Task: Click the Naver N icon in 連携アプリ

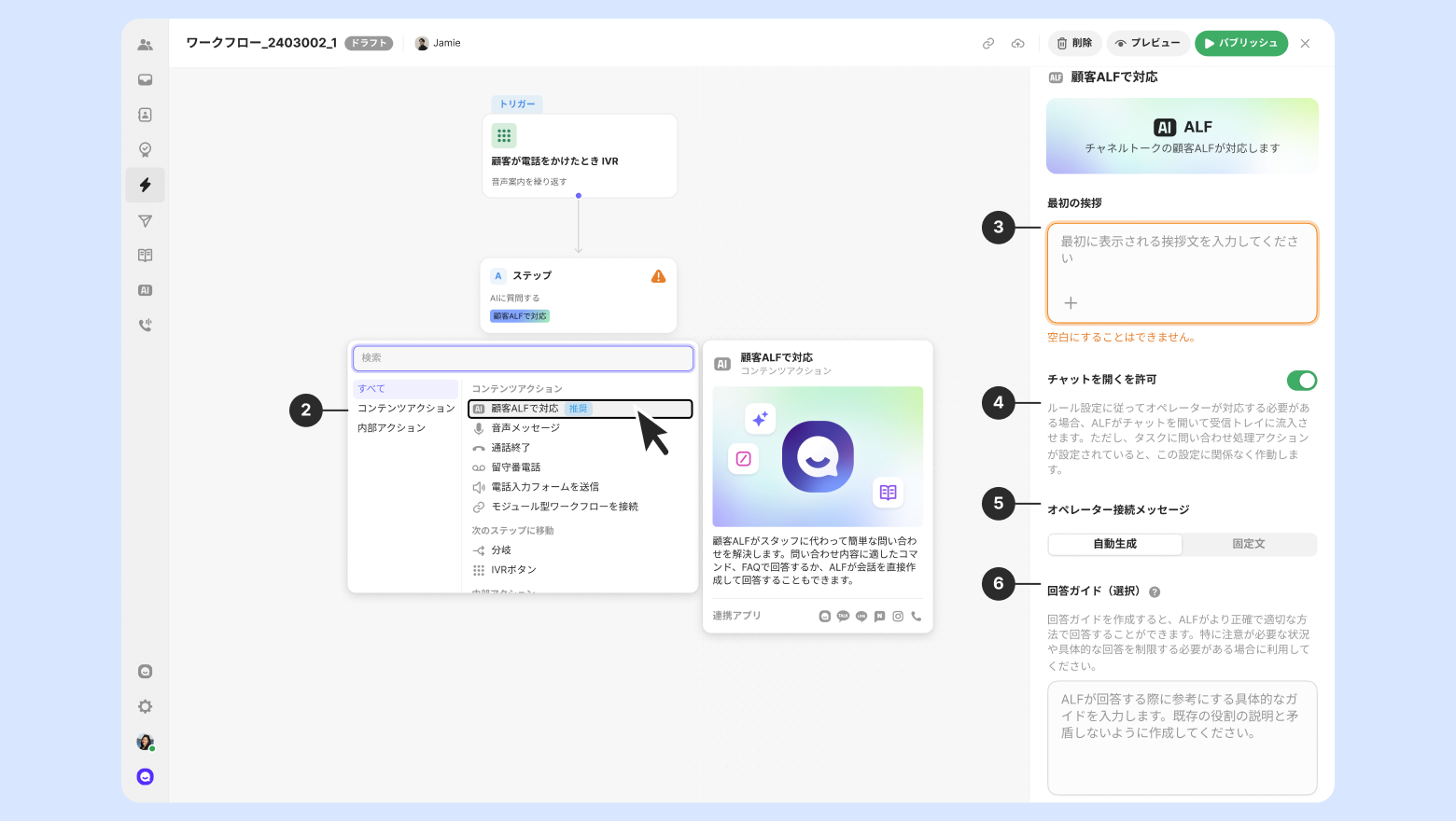Action: 879,616
